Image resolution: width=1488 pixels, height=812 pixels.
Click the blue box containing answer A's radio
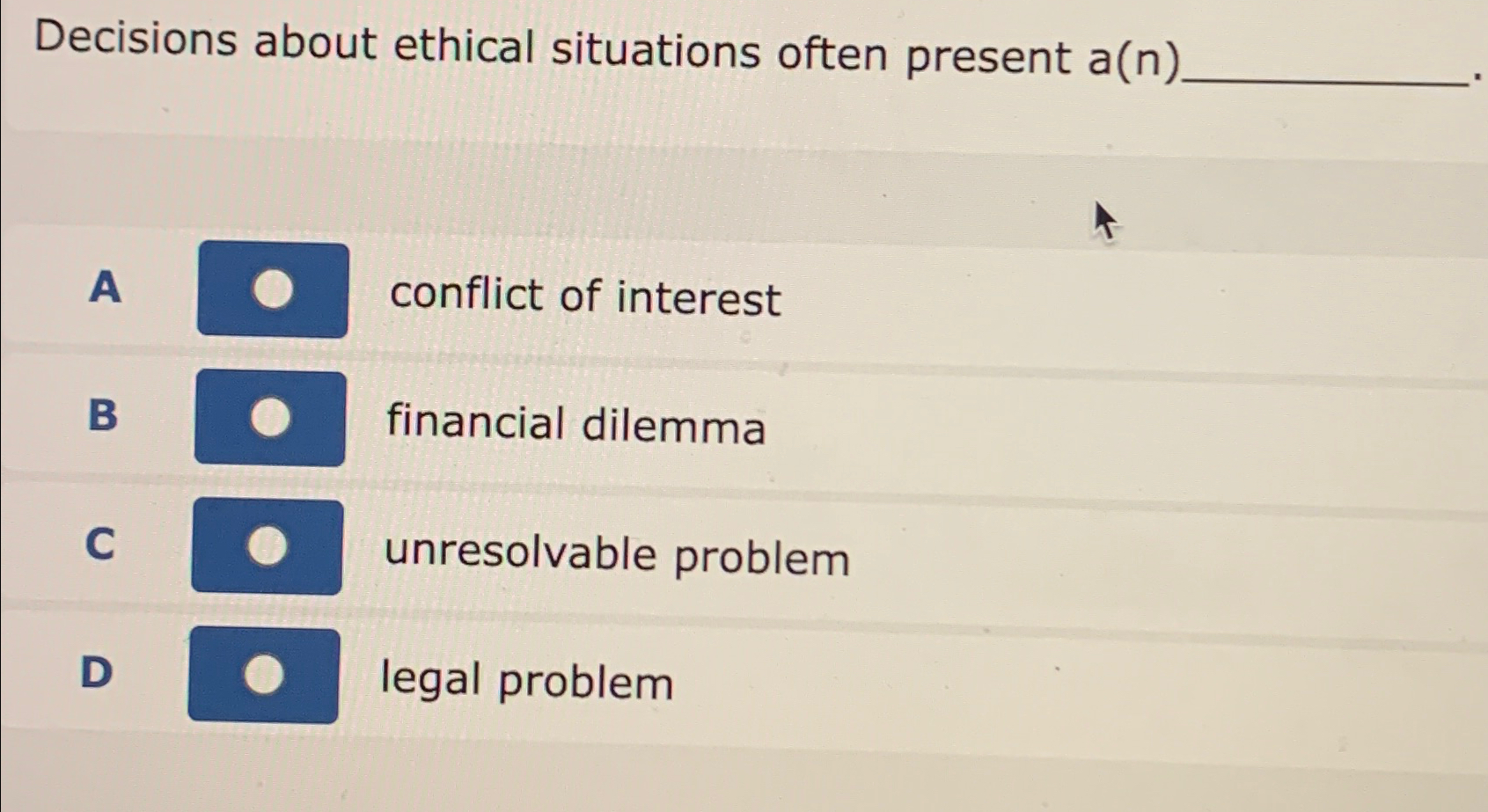[273, 290]
